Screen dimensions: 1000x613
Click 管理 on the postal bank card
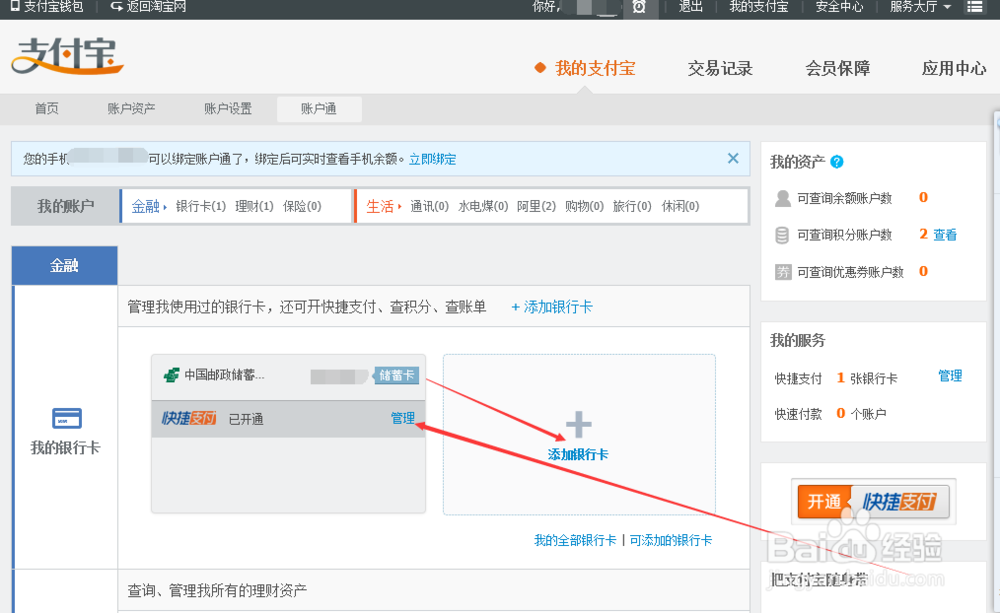[402, 418]
